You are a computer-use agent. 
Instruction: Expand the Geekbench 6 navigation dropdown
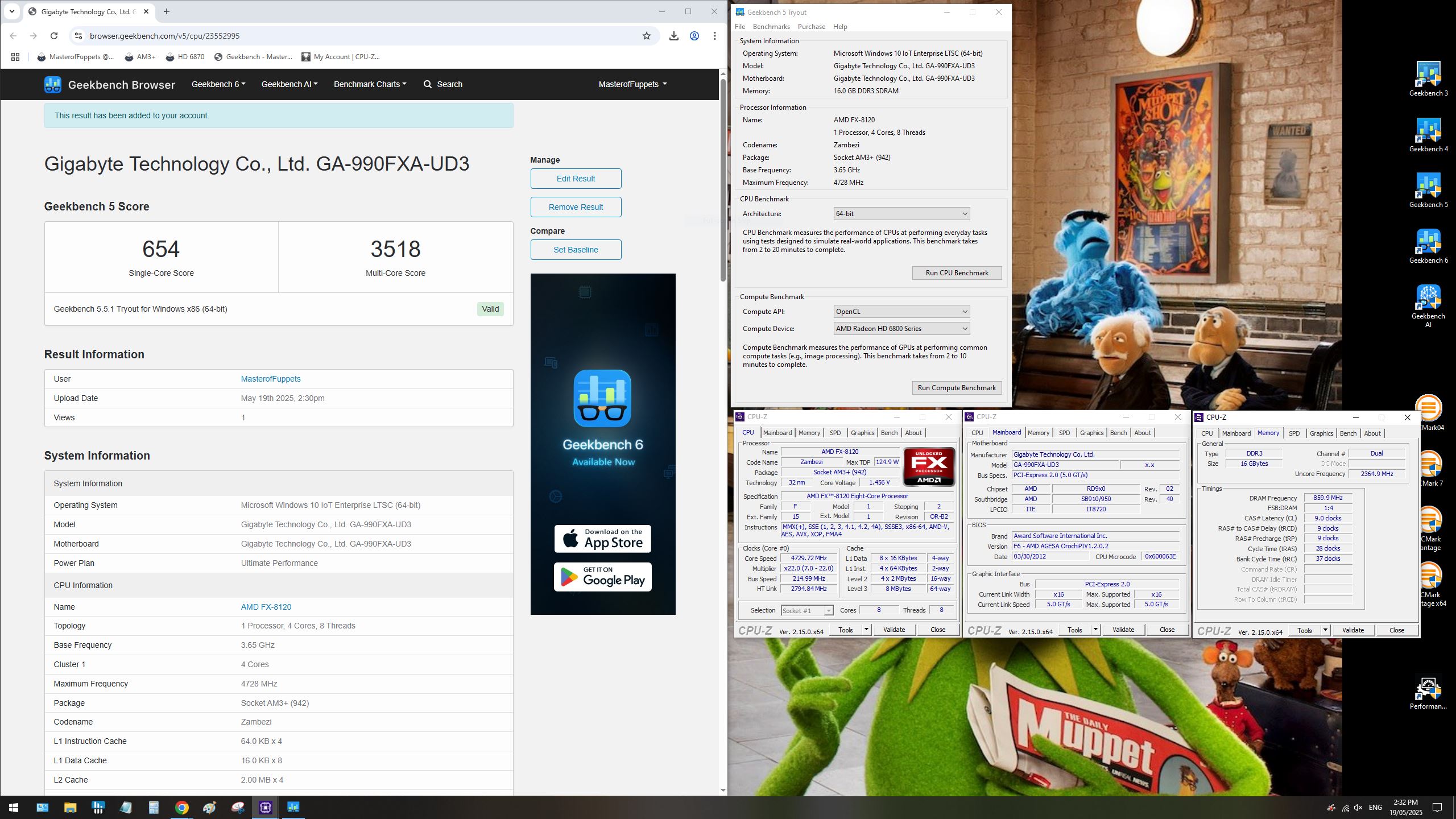click(218, 84)
